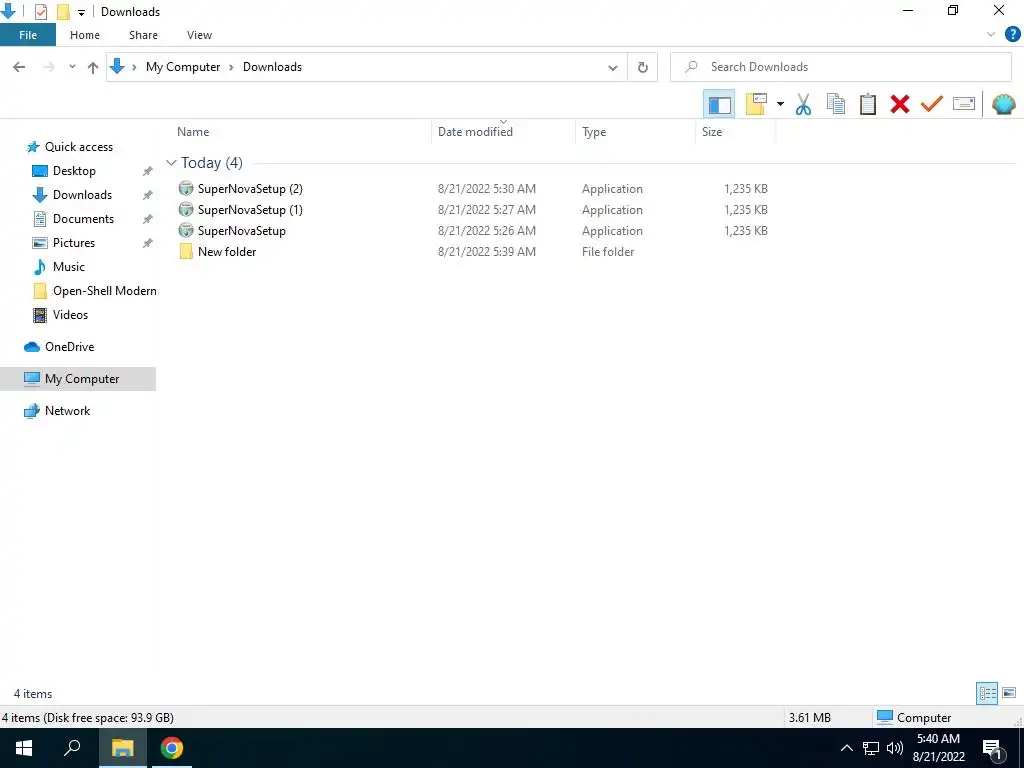The image size is (1024, 768).
Task: Select the SuperNovaSetup (2) file
Action: (x=250, y=189)
